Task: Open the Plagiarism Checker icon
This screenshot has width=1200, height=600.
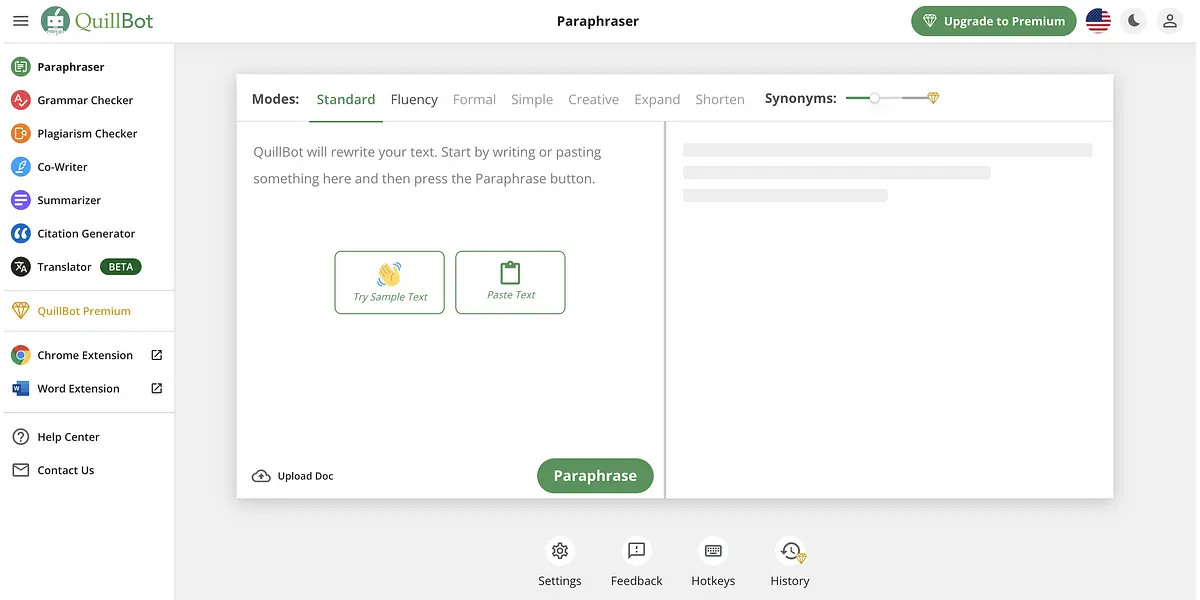Action: 20,133
